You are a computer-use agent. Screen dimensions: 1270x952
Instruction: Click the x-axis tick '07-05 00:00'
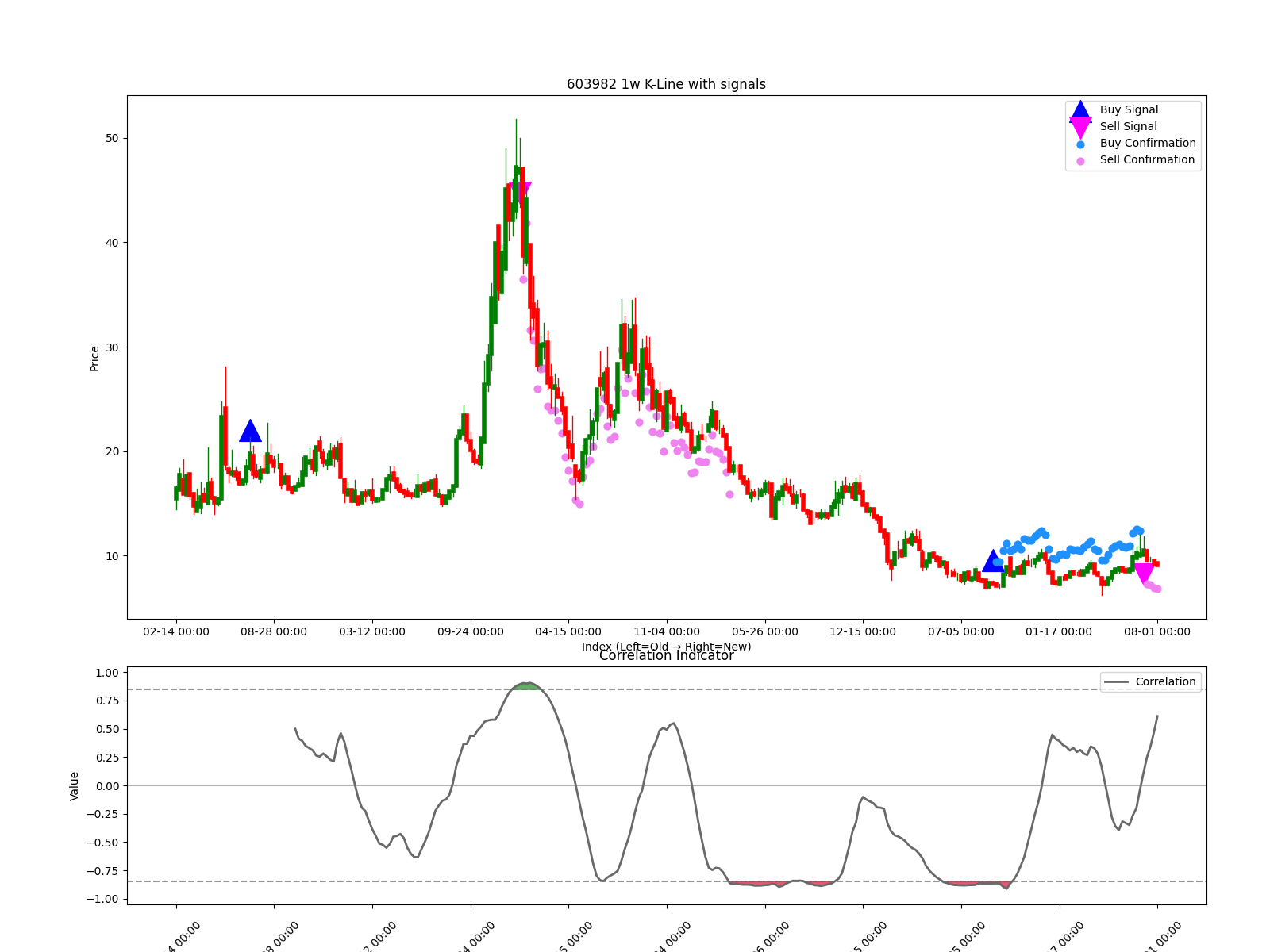click(x=961, y=631)
